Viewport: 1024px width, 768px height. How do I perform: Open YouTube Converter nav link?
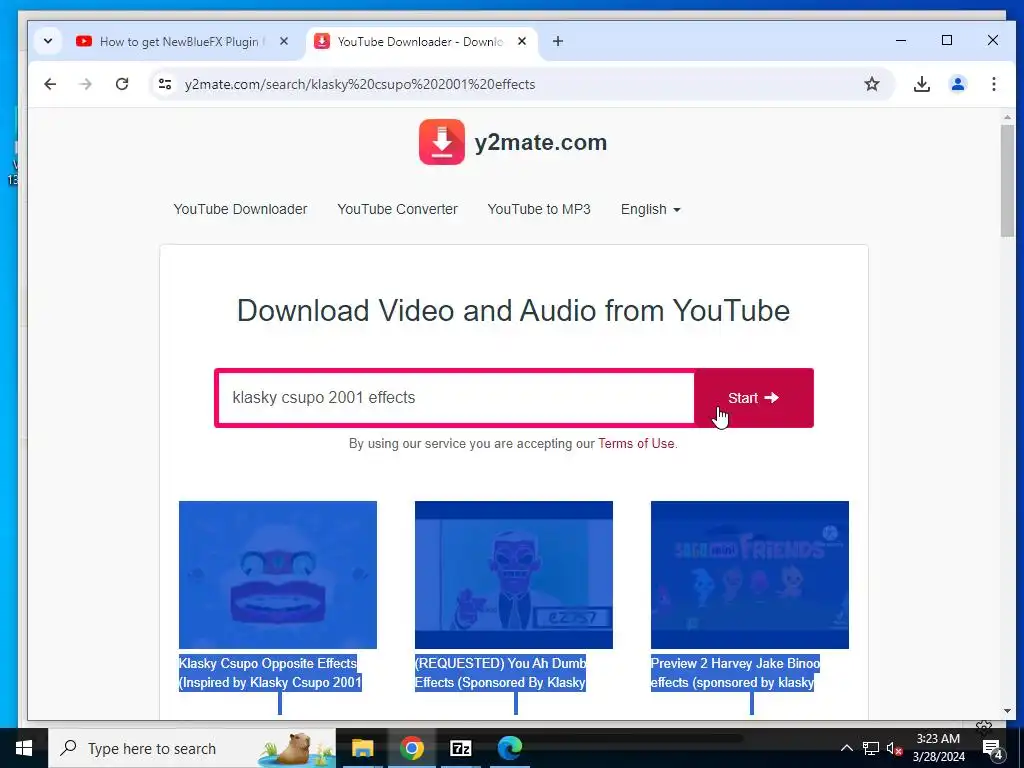coord(397,209)
